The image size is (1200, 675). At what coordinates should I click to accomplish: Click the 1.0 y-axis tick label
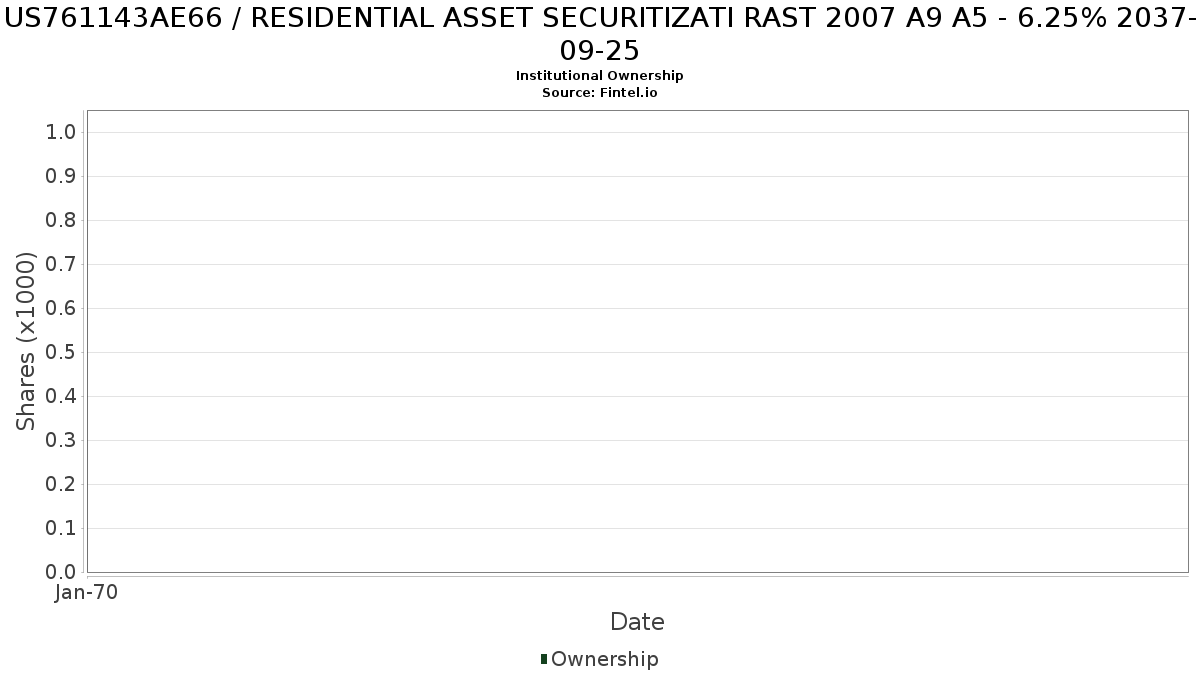[x=62, y=133]
